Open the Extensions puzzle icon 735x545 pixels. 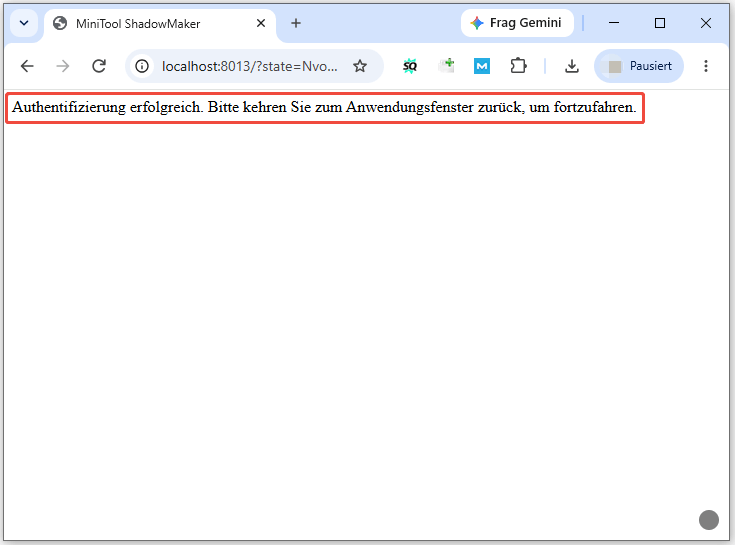coord(518,66)
